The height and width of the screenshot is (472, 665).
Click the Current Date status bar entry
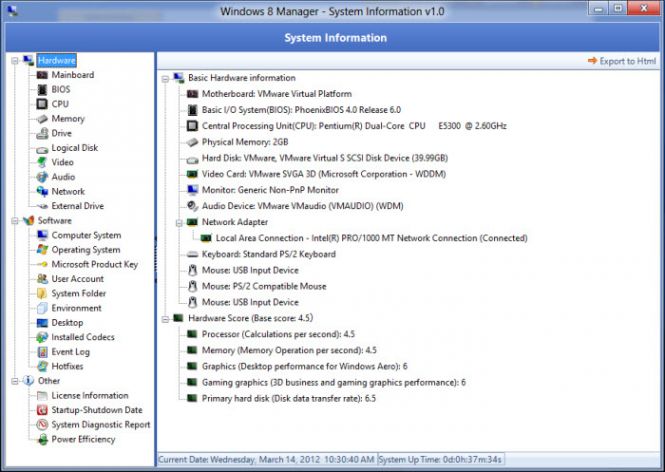266,460
